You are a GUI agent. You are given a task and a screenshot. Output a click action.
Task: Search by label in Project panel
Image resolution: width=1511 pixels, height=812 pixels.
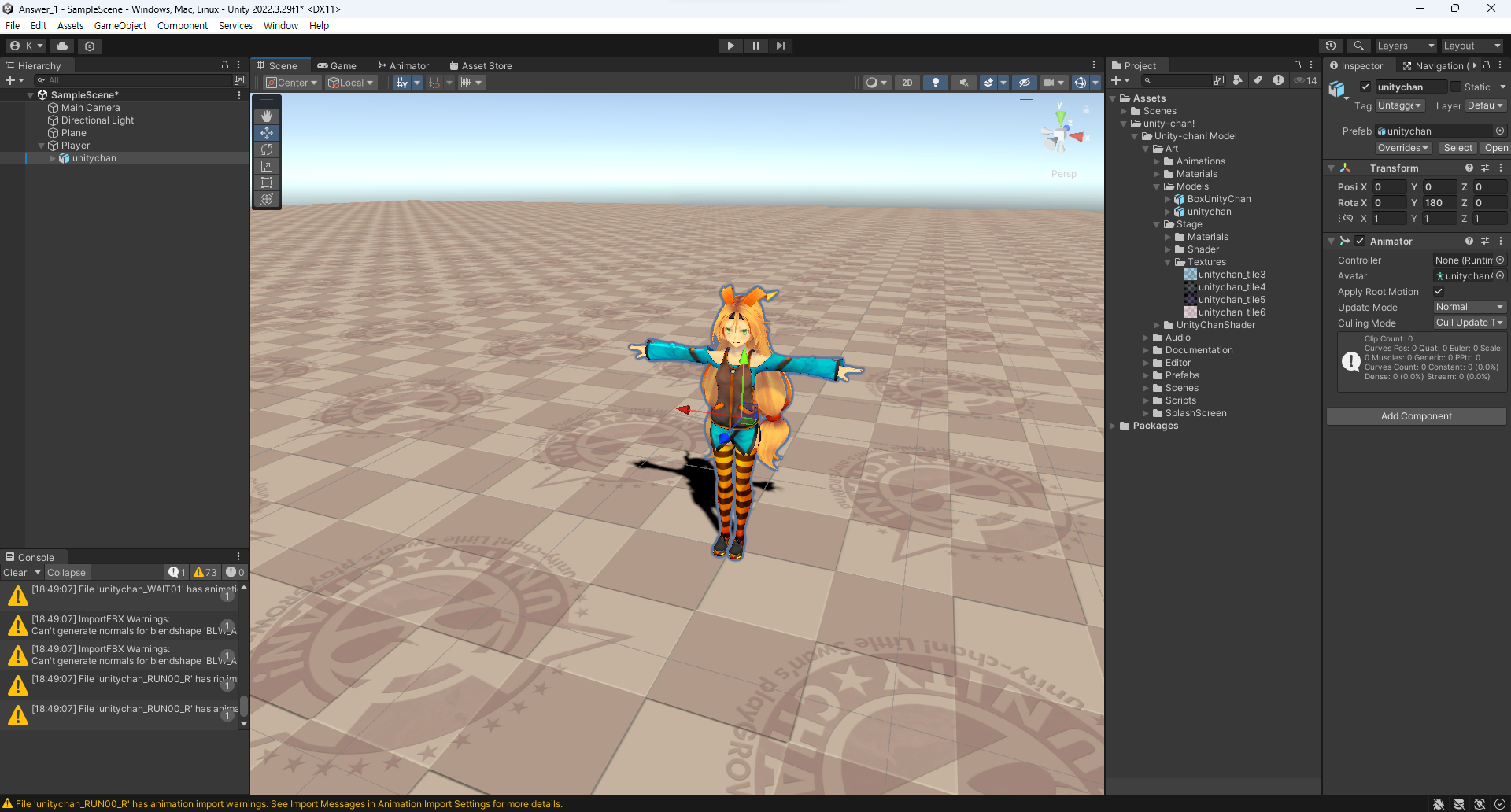[x=1258, y=80]
